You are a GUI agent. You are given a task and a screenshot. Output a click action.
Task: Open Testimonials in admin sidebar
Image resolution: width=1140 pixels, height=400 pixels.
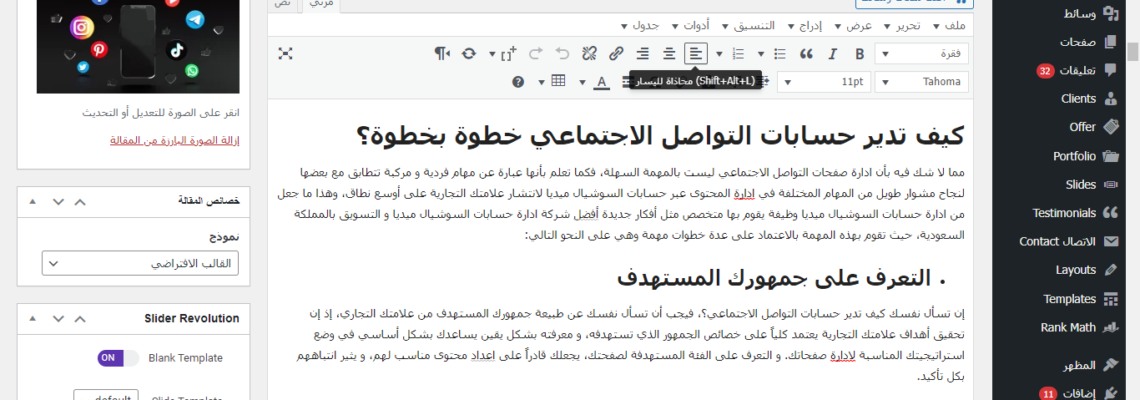pyautogui.click(x=1065, y=213)
